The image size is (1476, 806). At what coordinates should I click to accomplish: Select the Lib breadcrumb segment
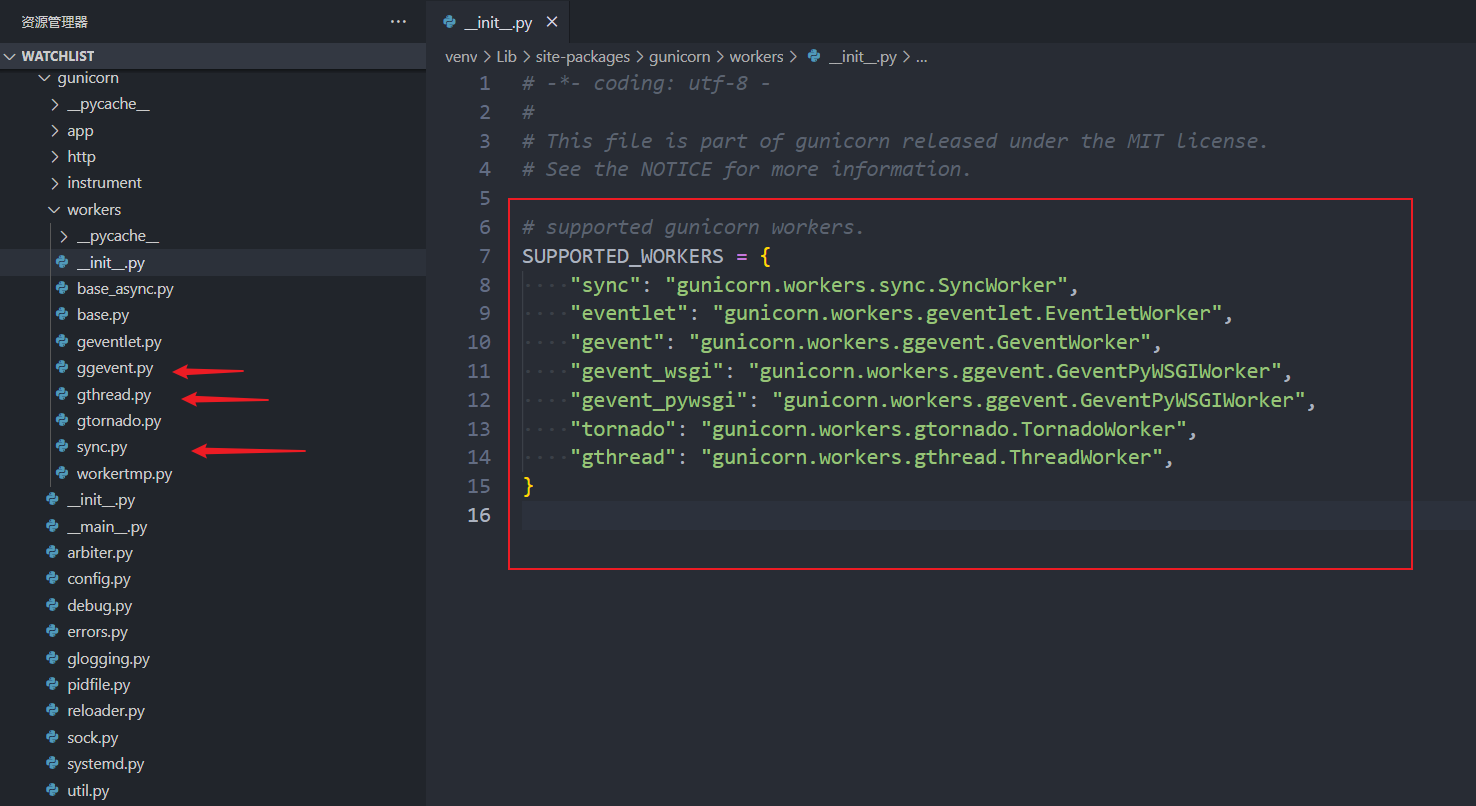[506, 57]
